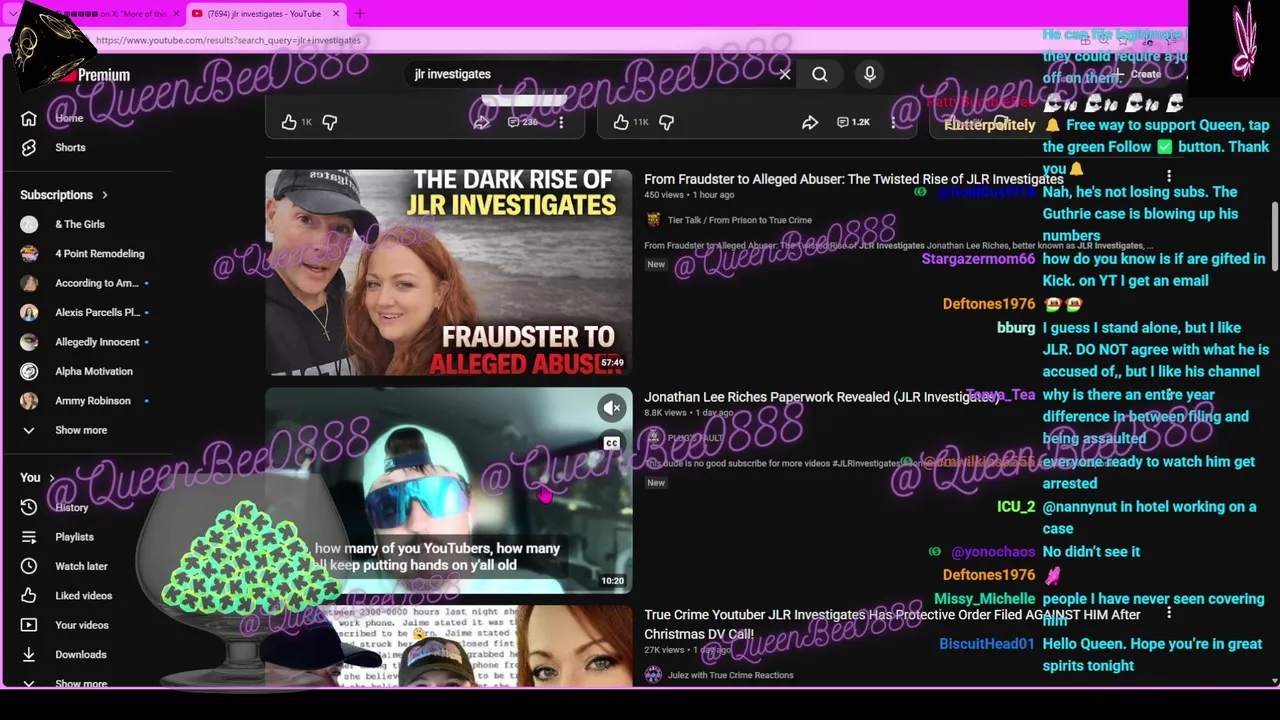Open Liked videos list
This screenshot has width=1280, height=720.
coord(83,596)
